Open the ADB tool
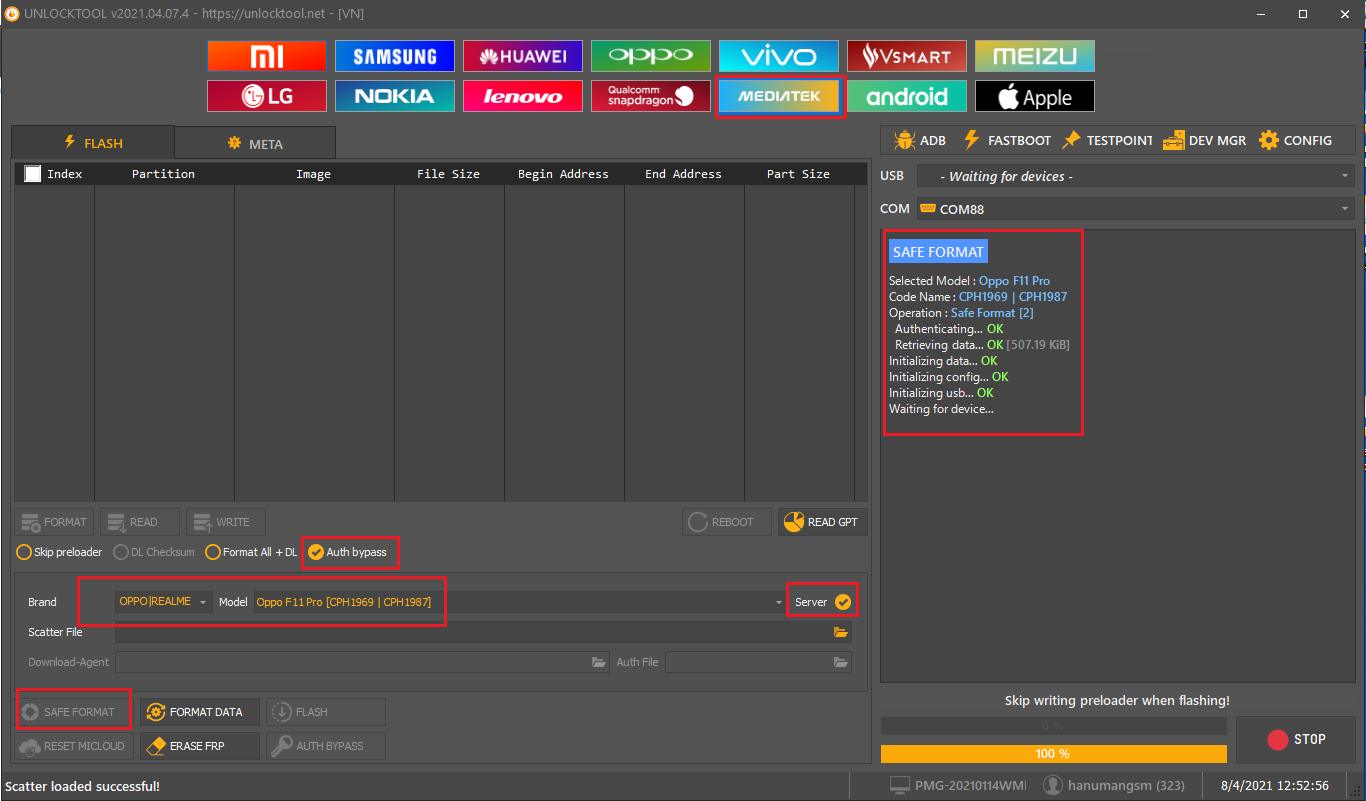The width and height of the screenshot is (1366, 801). [x=920, y=140]
